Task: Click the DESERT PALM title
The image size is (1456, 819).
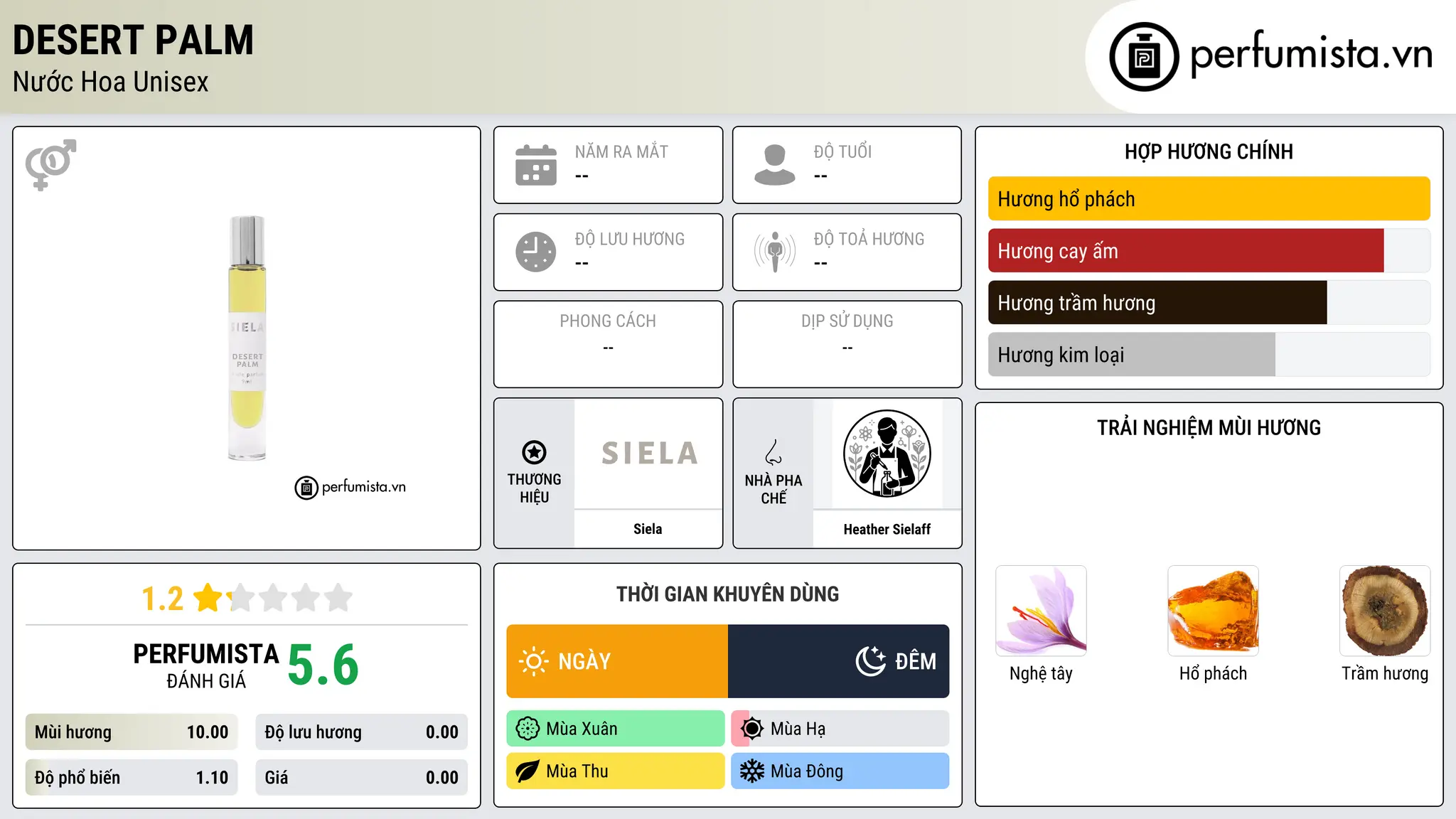Action: [133, 40]
